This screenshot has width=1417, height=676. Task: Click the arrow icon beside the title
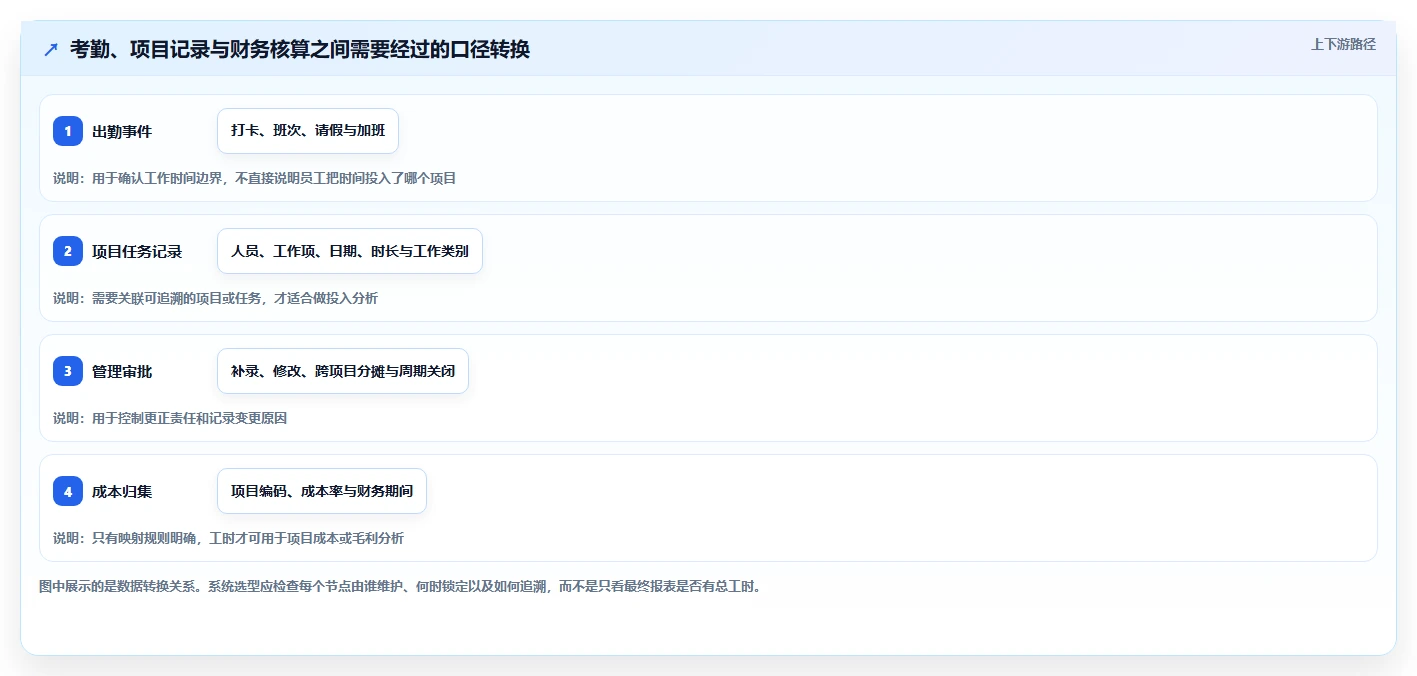click(x=51, y=50)
